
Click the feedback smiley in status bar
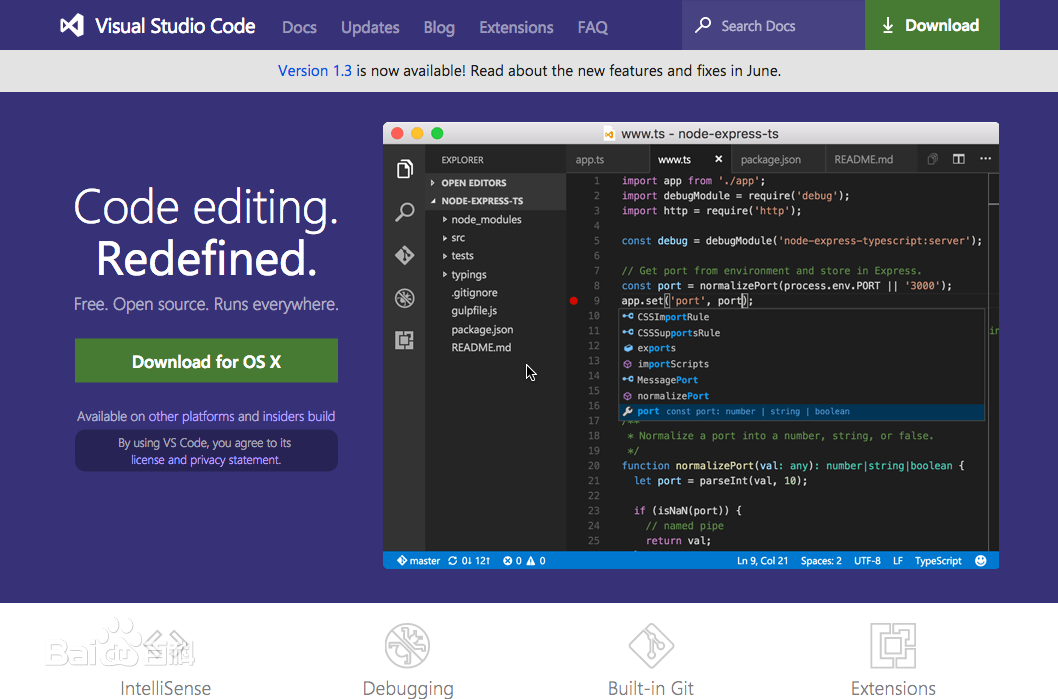pos(981,561)
